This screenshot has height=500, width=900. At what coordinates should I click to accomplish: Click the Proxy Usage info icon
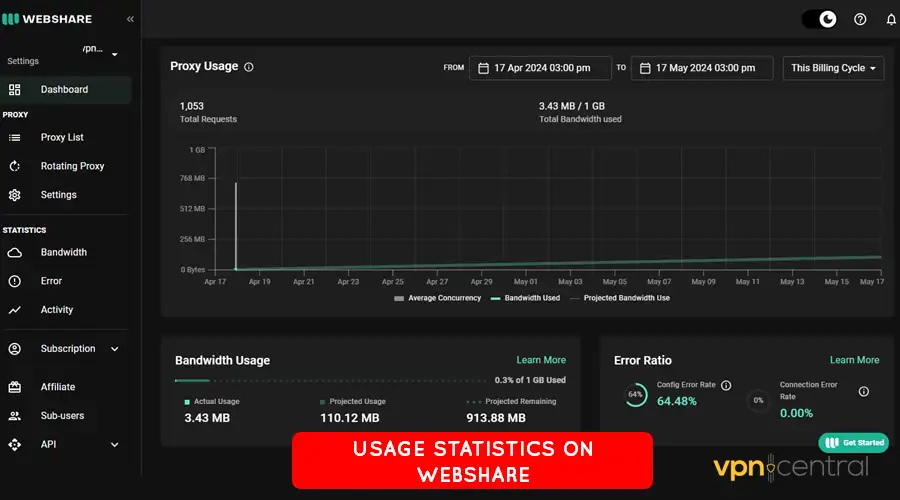(x=249, y=67)
